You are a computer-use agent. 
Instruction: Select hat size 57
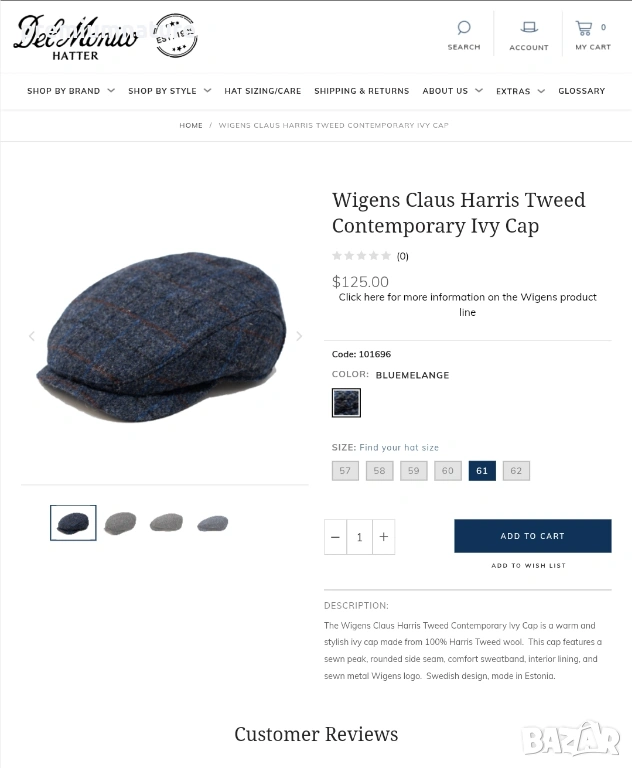tap(345, 471)
